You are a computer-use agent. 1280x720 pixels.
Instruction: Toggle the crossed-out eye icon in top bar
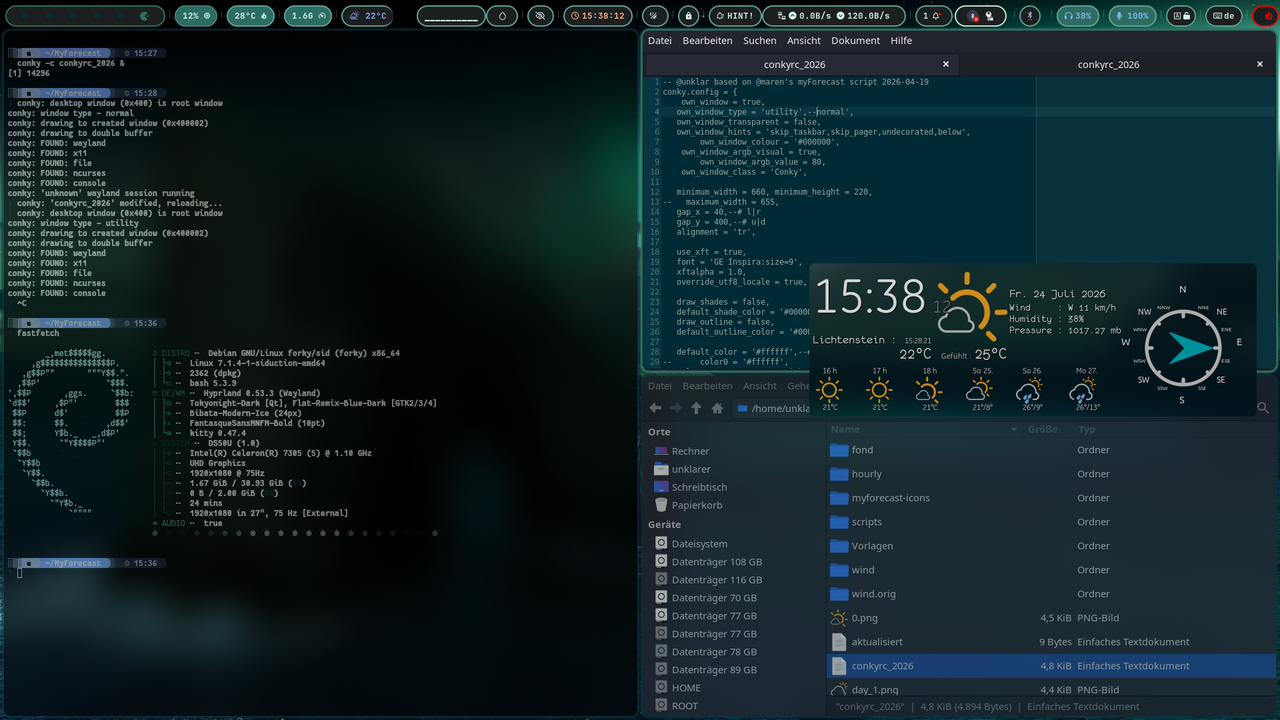click(x=540, y=16)
